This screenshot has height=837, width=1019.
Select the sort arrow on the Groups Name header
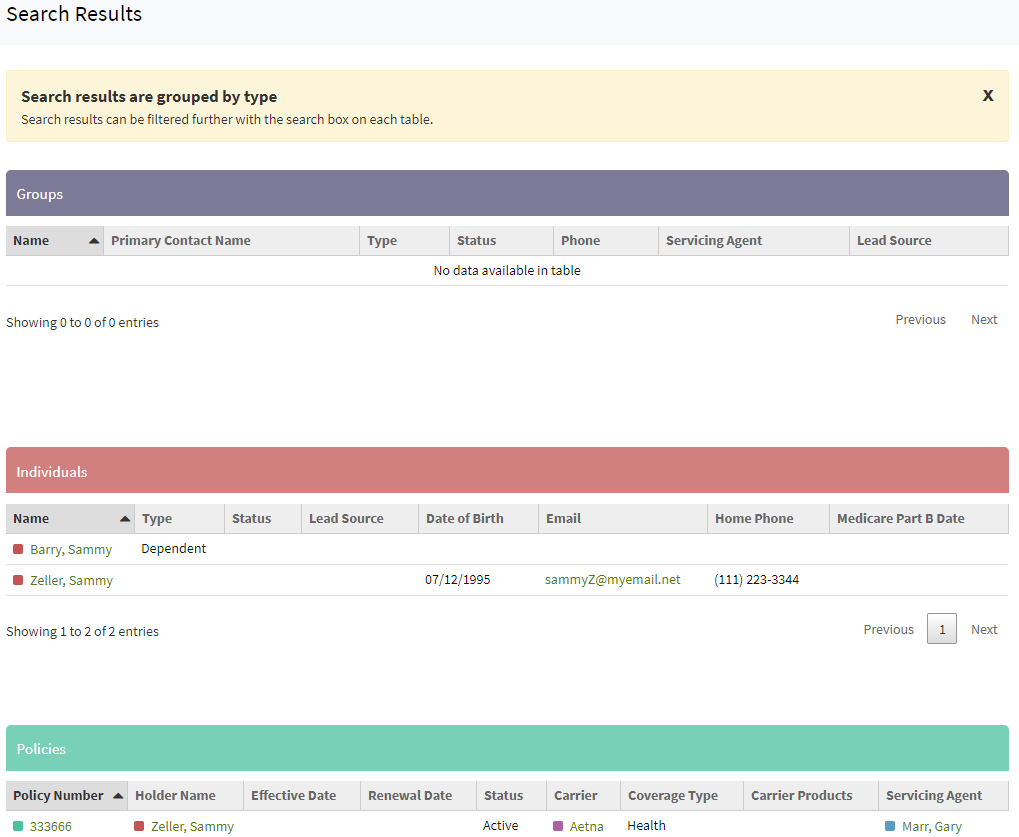tap(93, 240)
